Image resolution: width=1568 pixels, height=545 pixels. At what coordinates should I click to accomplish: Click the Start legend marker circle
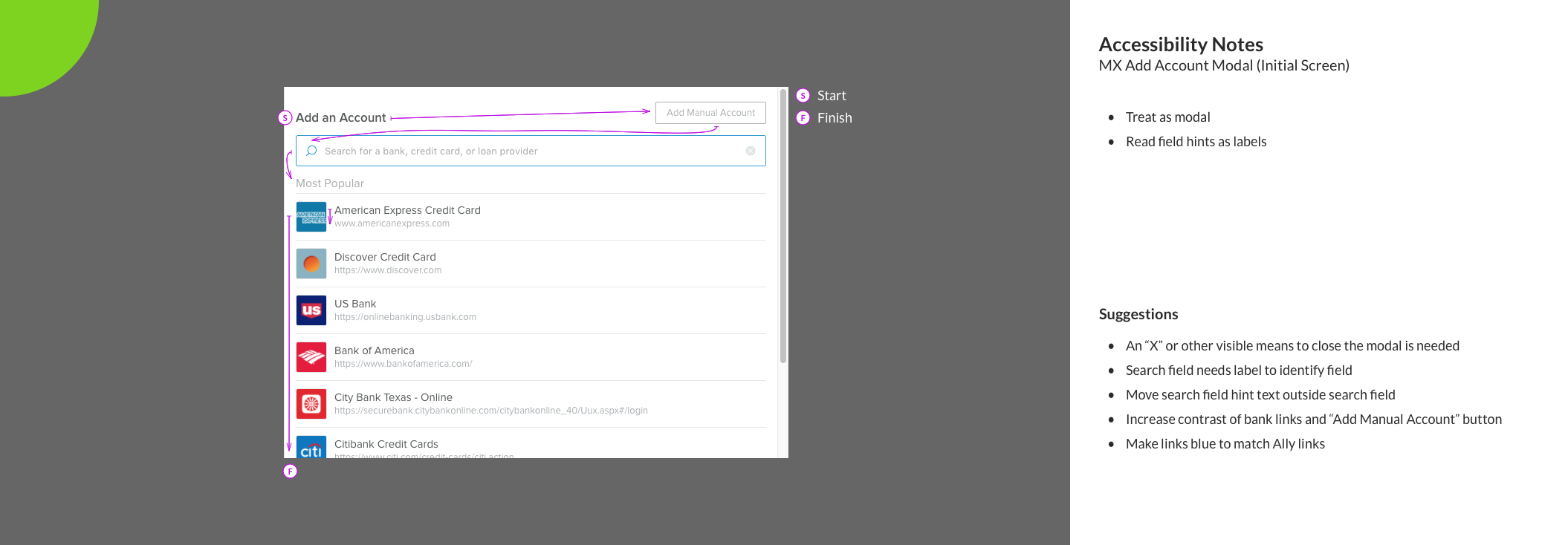pyautogui.click(x=803, y=96)
